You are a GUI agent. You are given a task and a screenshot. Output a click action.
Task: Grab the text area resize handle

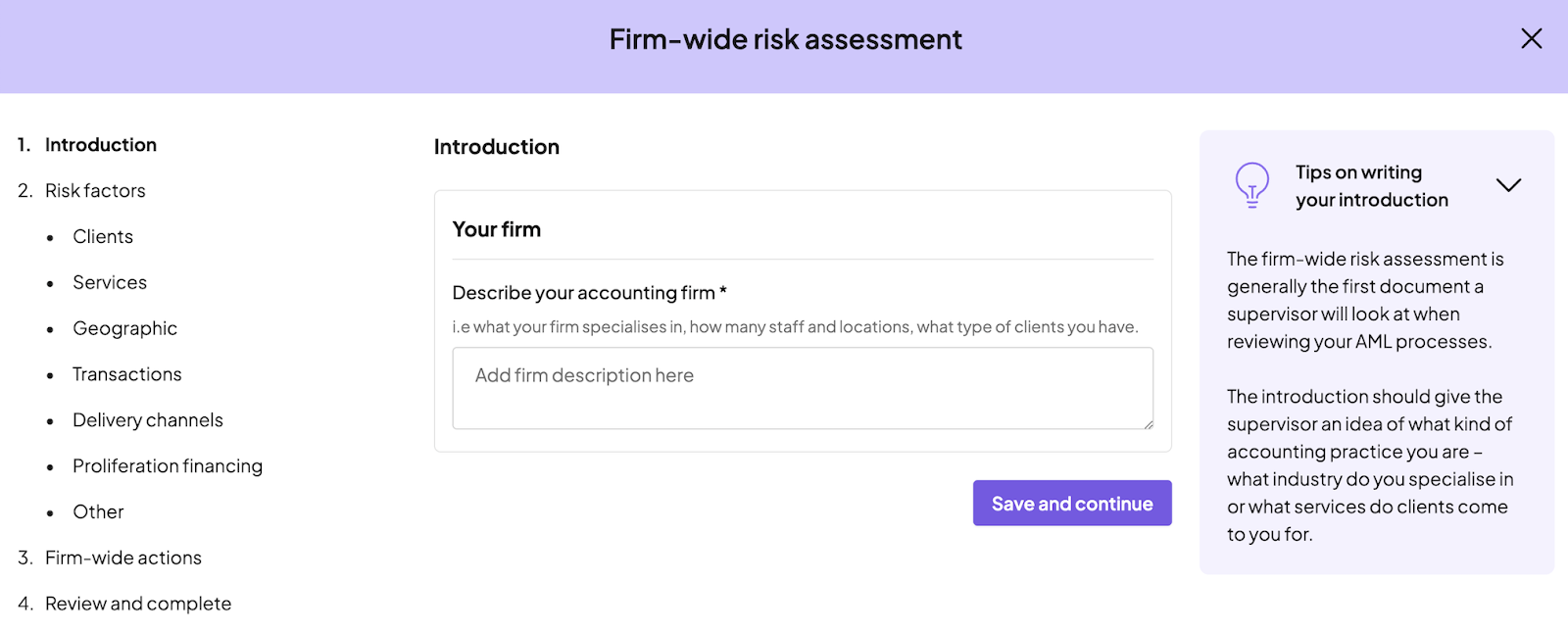tap(1148, 423)
